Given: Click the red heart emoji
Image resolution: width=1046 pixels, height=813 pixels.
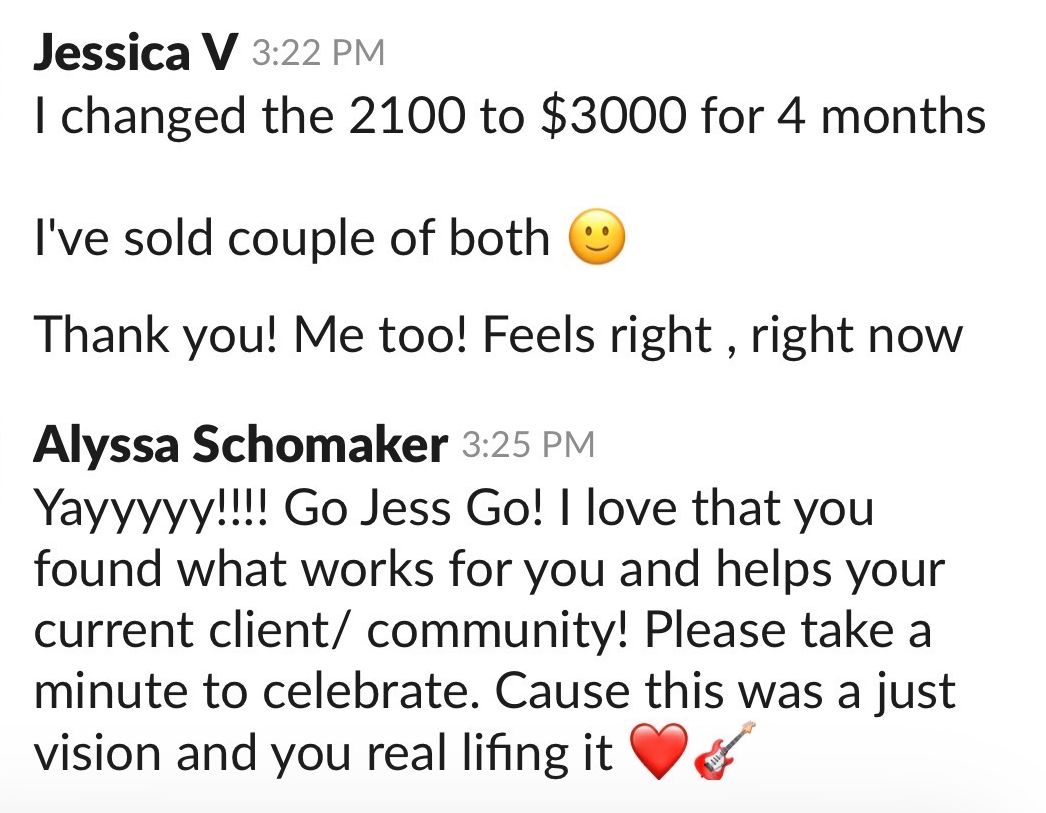Looking at the screenshot, I should coord(660,751).
